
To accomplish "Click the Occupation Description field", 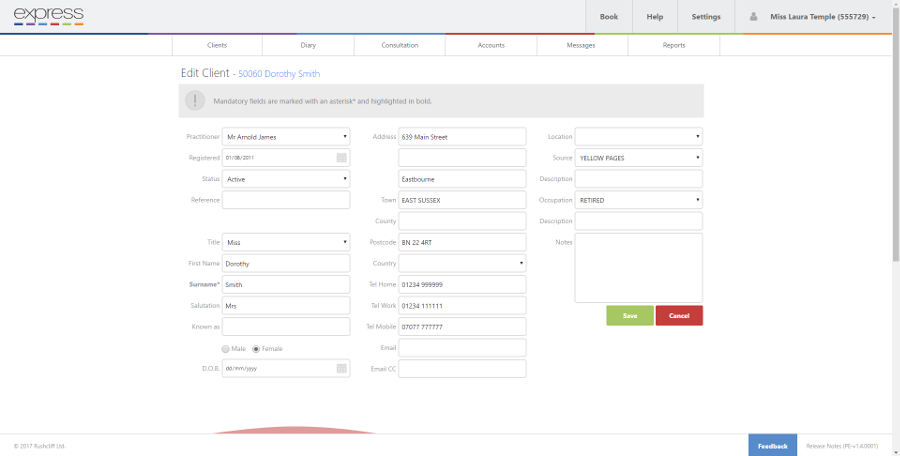I will 638,221.
